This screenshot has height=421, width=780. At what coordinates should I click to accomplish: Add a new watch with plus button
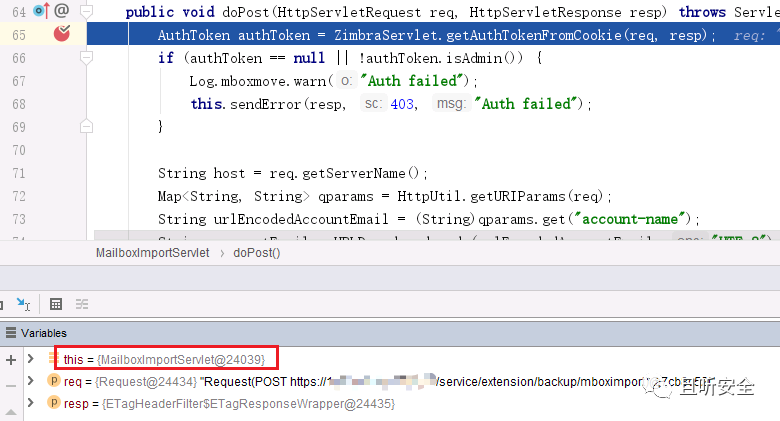pyautogui.click(x=11, y=360)
